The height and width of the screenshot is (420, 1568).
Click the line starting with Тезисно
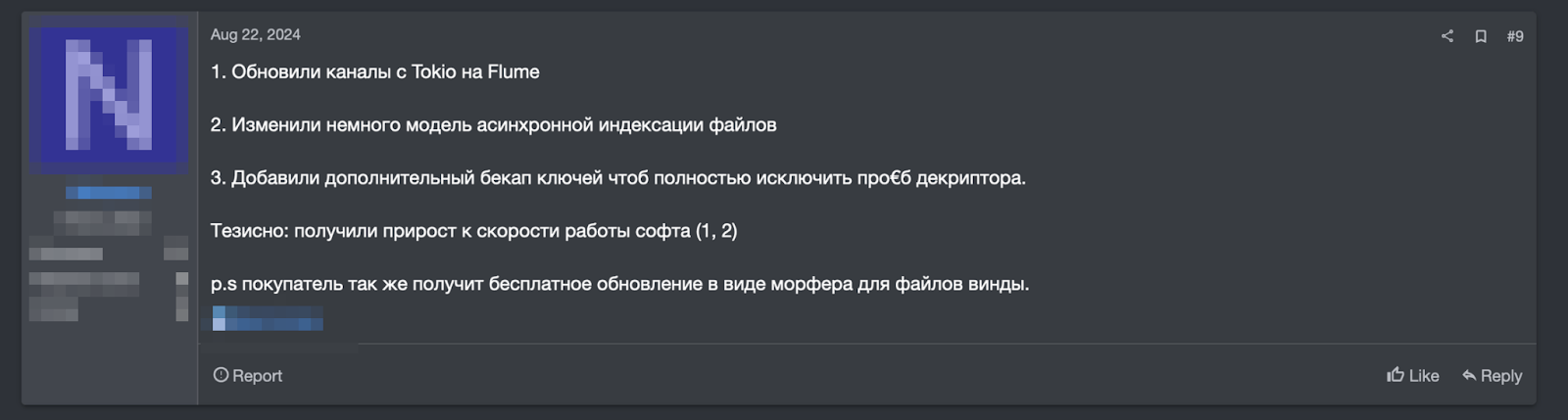coord(473,231)
